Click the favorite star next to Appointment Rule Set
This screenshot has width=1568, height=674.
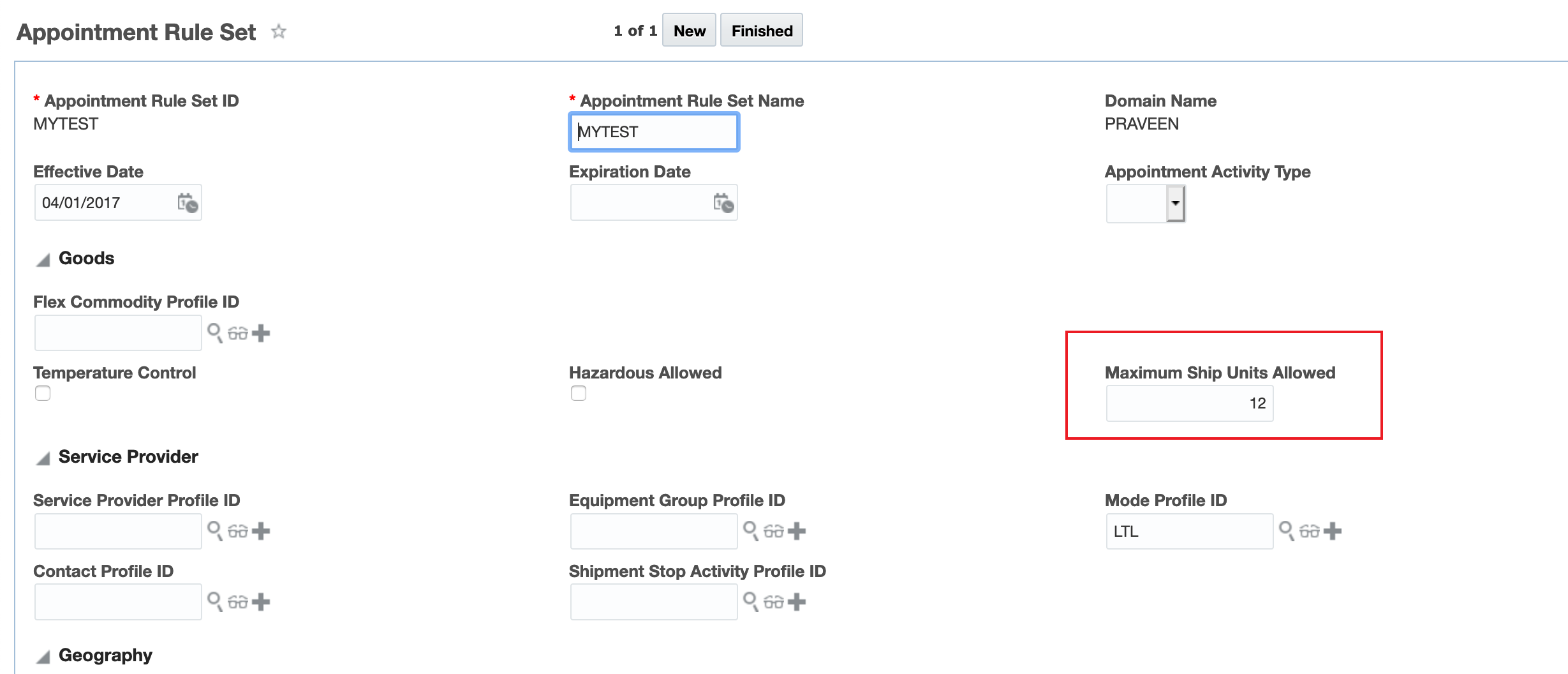tap(279, 31)
